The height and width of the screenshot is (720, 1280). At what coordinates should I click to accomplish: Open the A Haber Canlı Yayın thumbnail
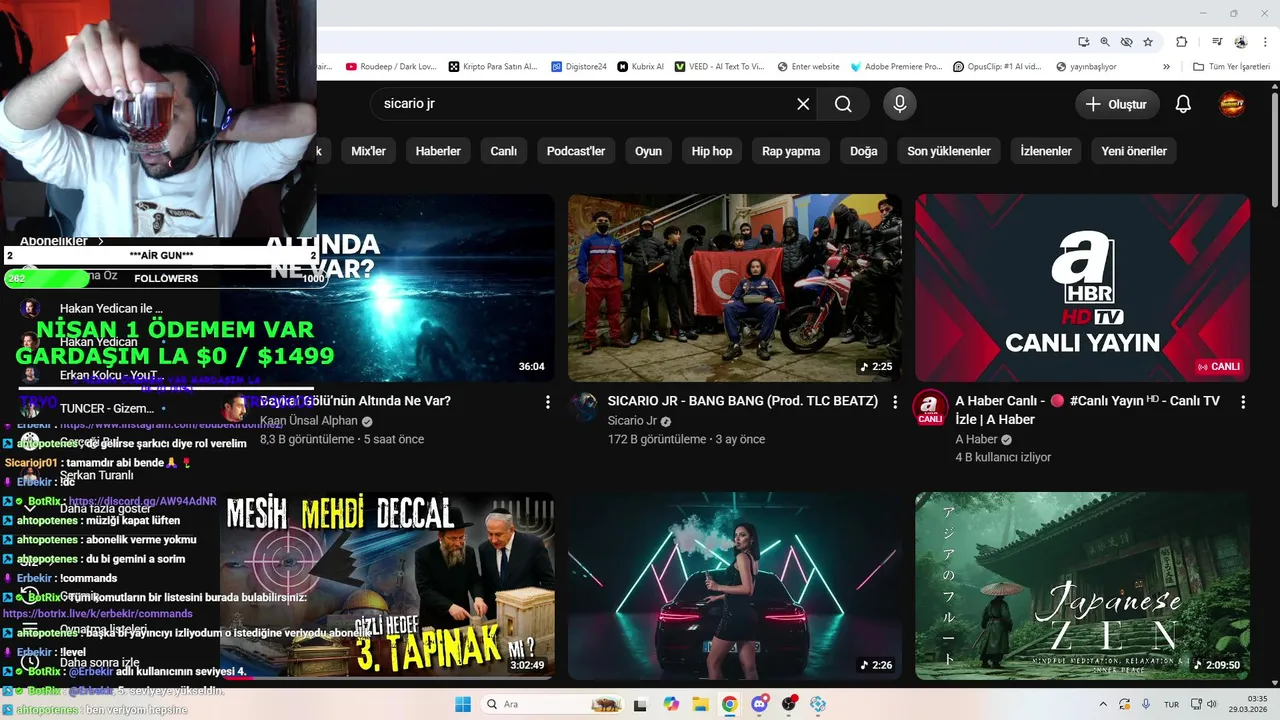click(1082, 288)
